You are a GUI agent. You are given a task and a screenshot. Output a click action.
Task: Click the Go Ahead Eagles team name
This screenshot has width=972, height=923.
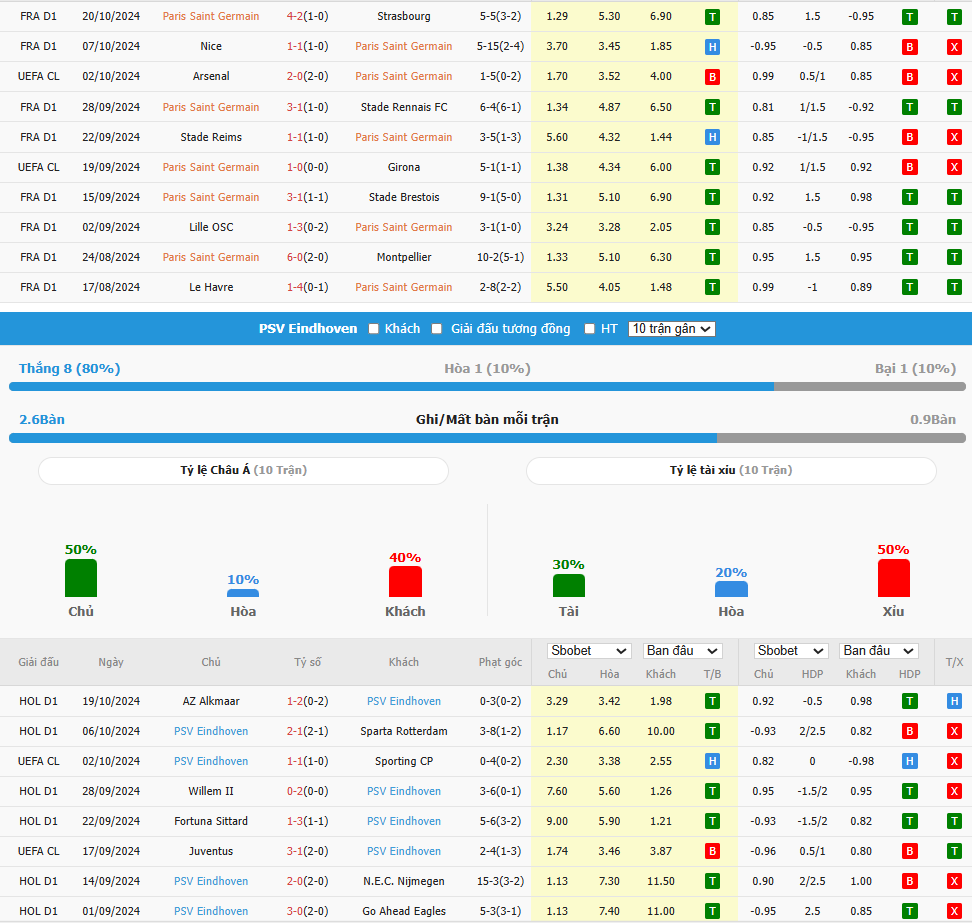[x=404, y=911]
